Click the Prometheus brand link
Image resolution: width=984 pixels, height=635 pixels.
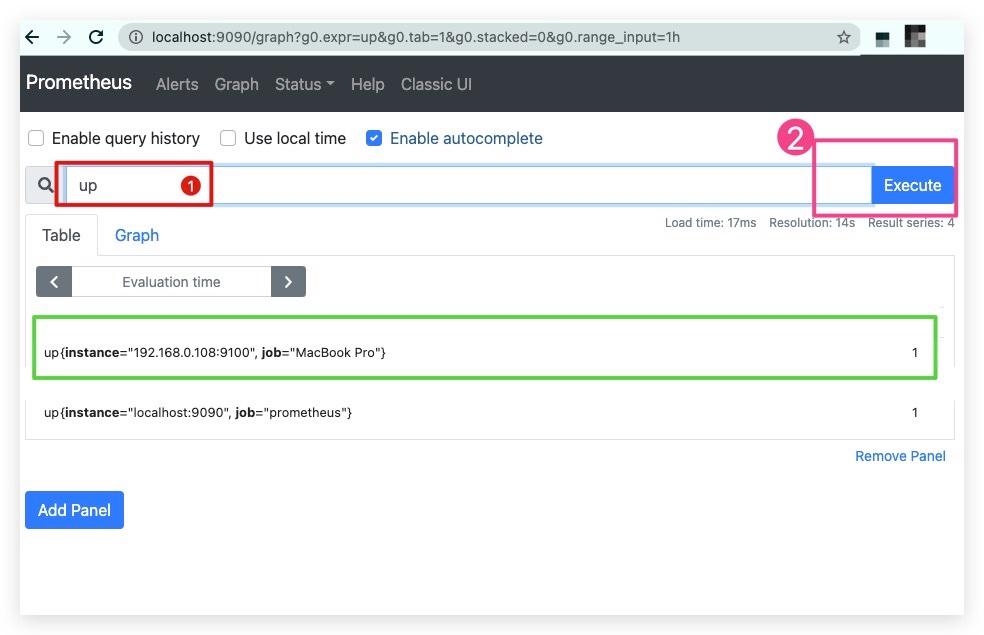[79, 82]
